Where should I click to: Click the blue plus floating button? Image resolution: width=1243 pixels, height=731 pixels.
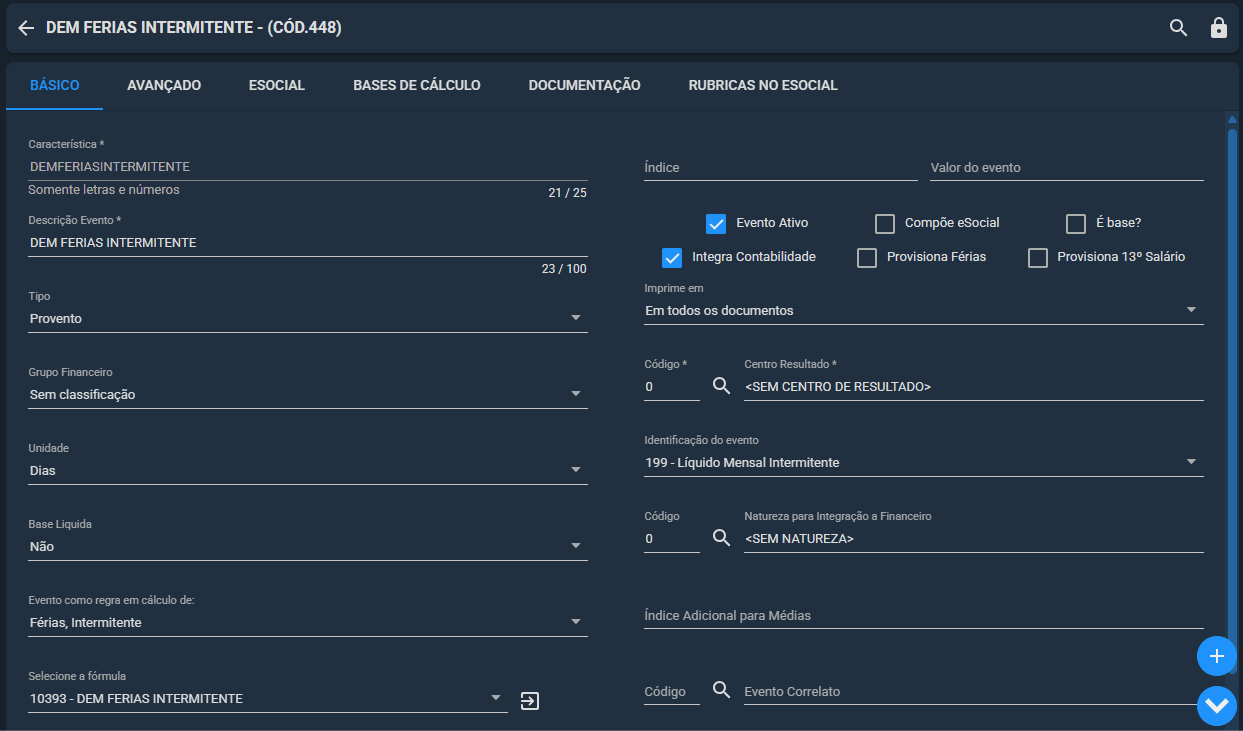tap(1216, 656)
